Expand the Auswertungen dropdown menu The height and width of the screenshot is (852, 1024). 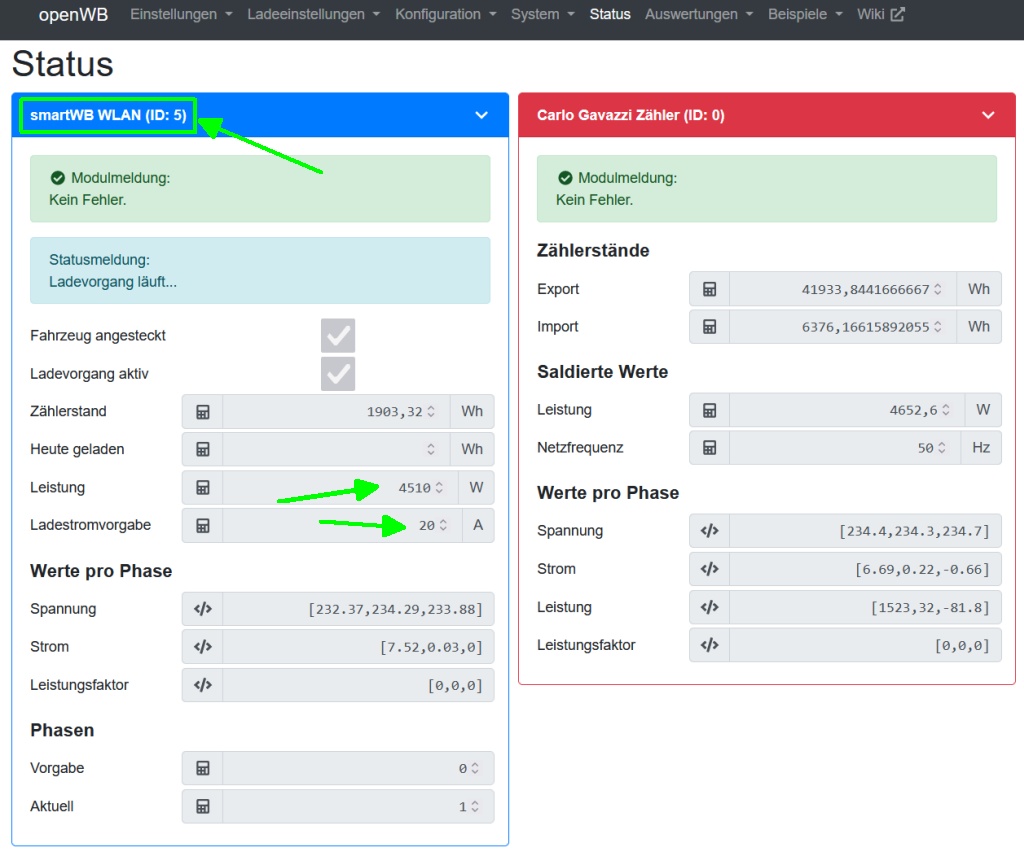(x=698, y=15)
